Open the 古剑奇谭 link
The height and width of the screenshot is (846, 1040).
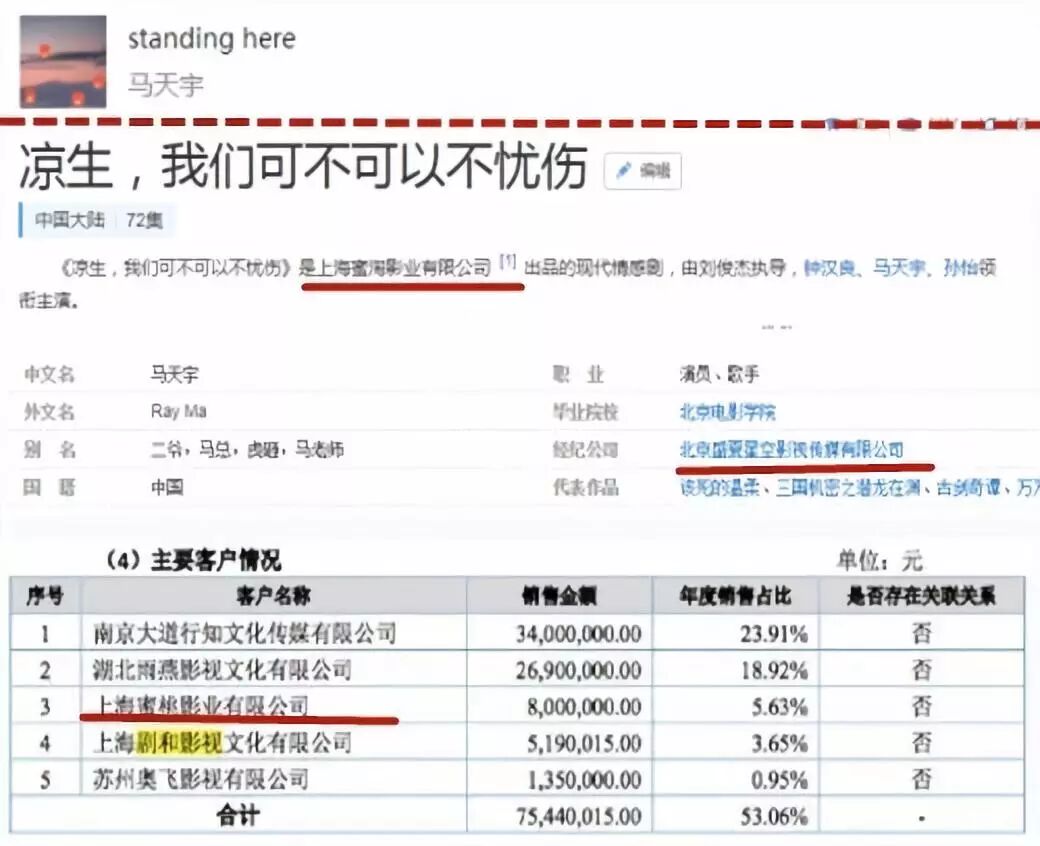tap(968, 488)
